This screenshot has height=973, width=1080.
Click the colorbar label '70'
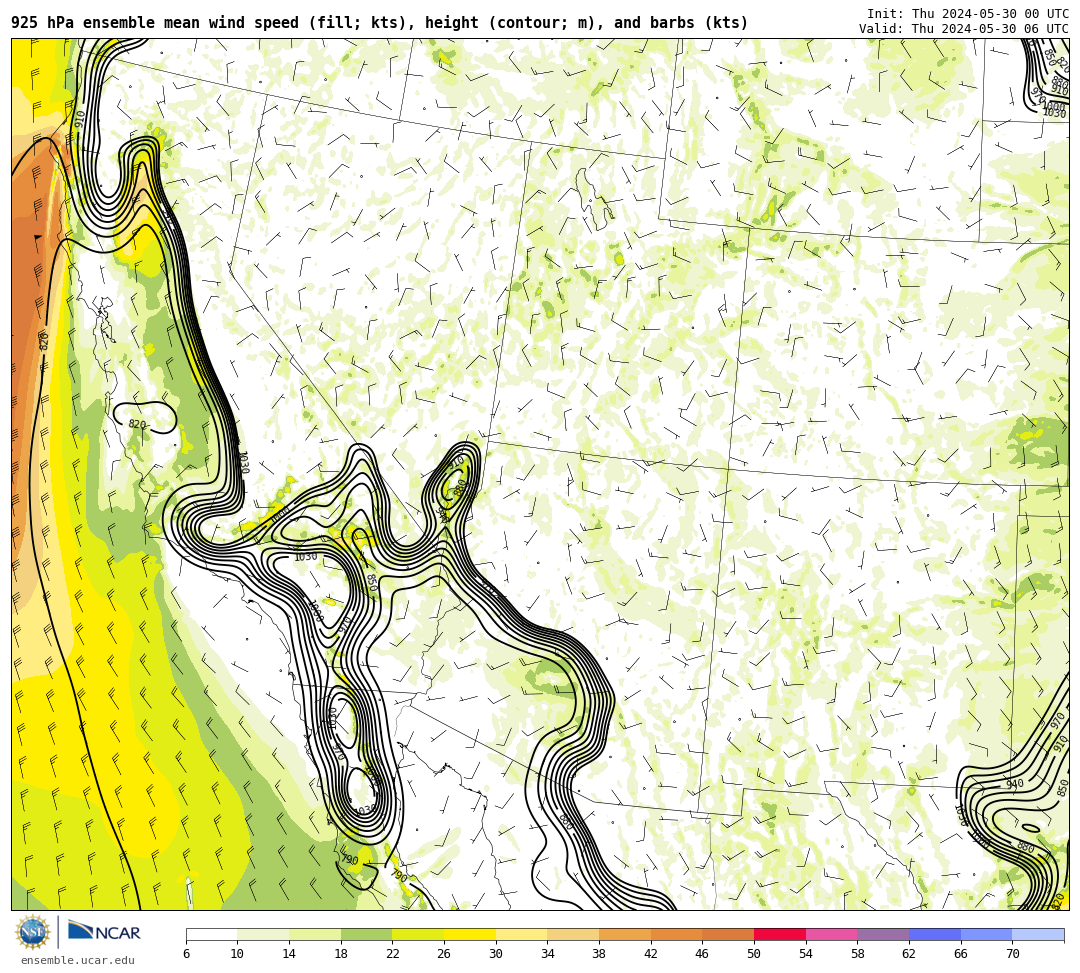tap(1012, 954)
